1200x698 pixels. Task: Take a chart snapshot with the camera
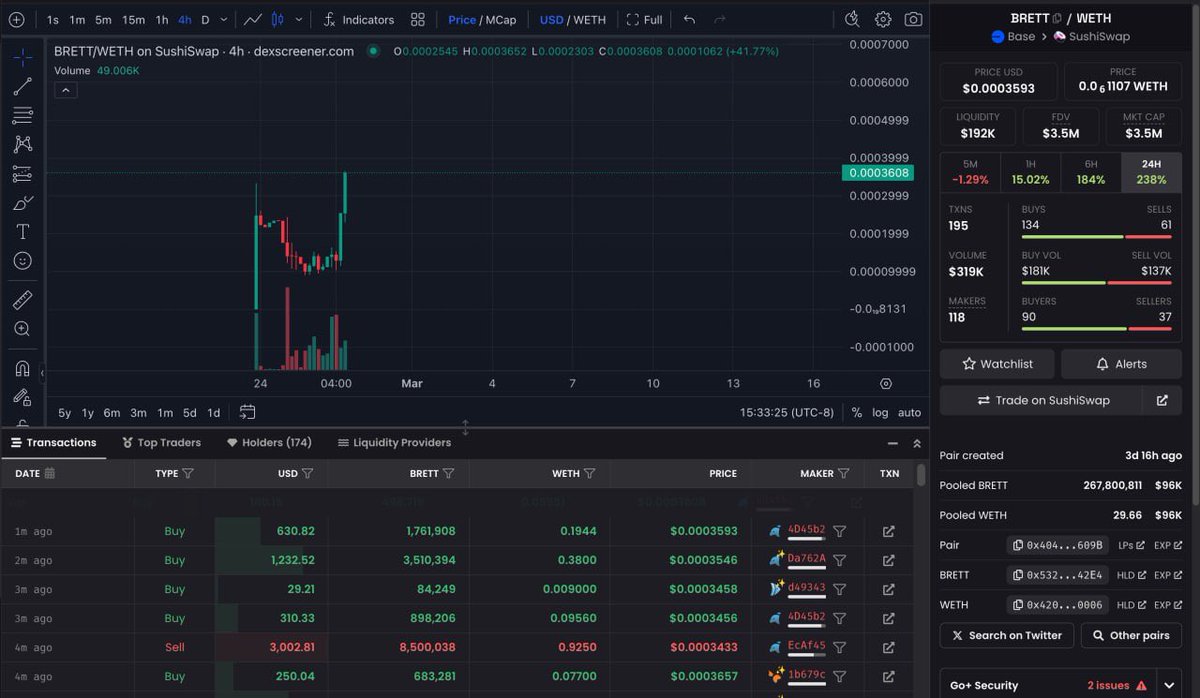tap(913, 19)
